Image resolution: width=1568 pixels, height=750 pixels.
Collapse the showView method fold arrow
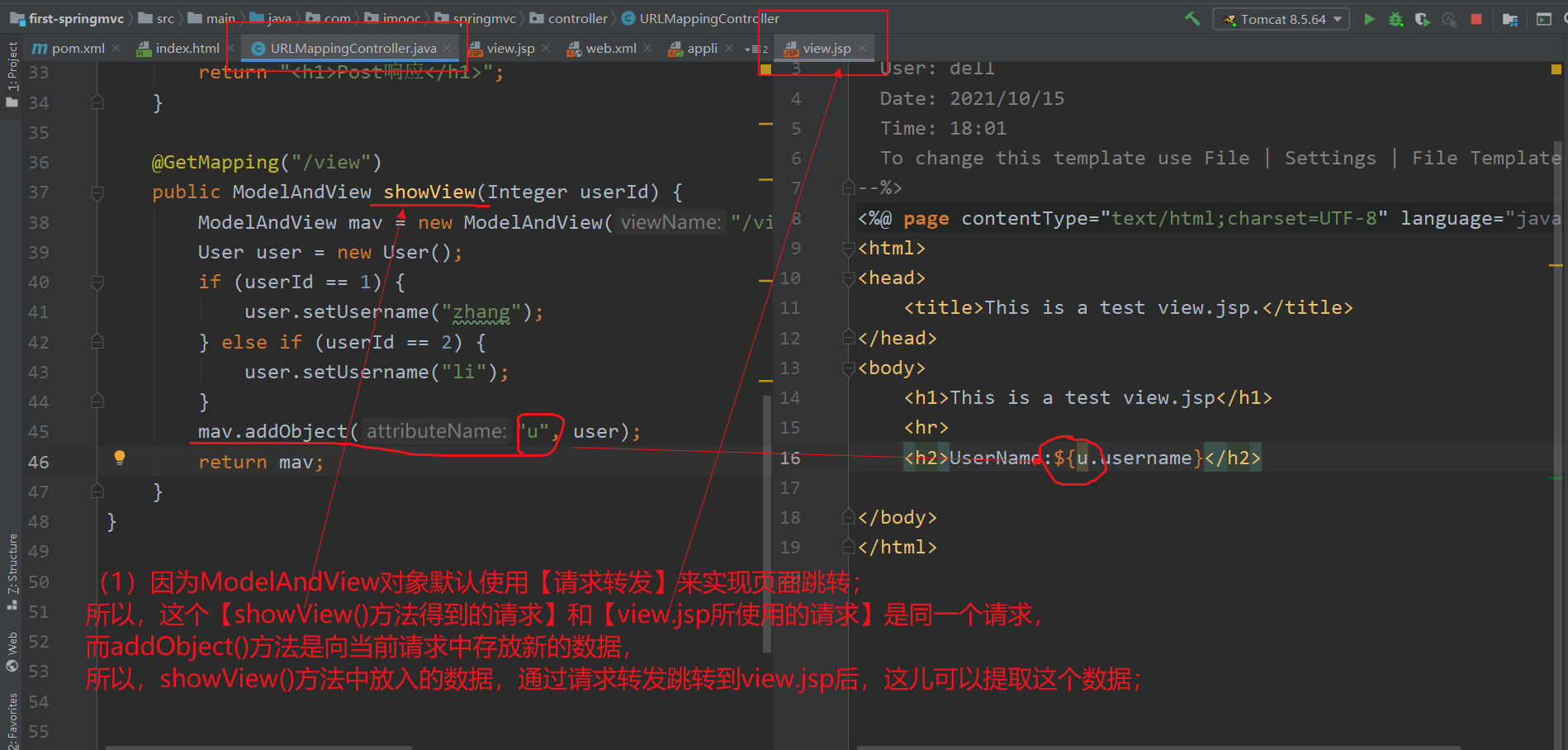click(97, 192)
